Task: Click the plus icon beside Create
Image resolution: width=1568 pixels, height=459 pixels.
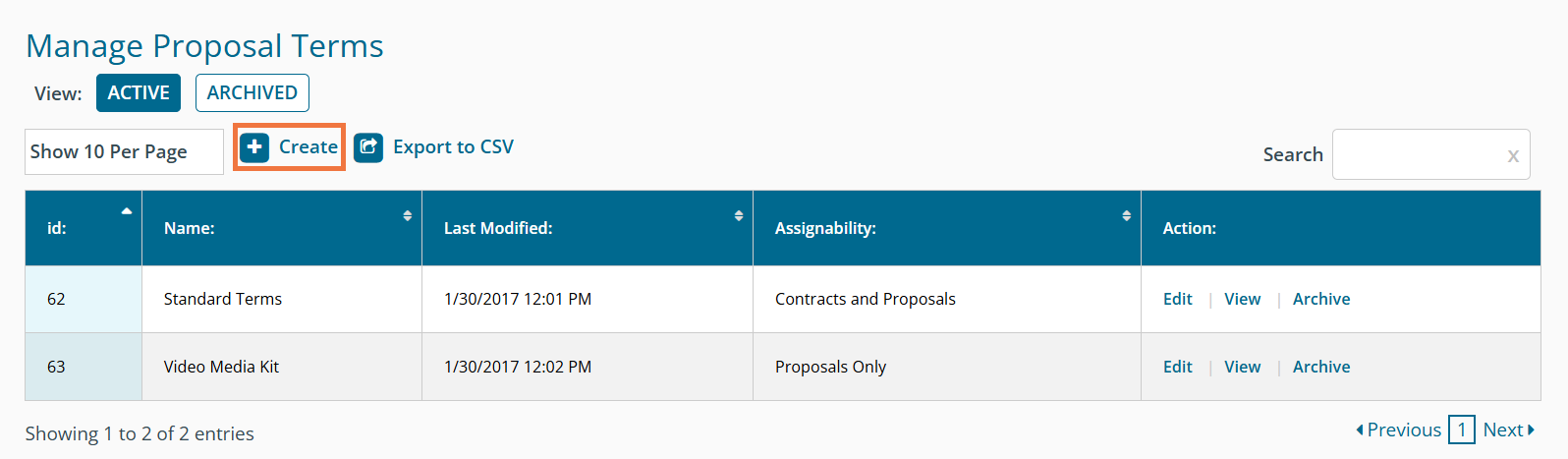Action: click(x=254, y=147)
